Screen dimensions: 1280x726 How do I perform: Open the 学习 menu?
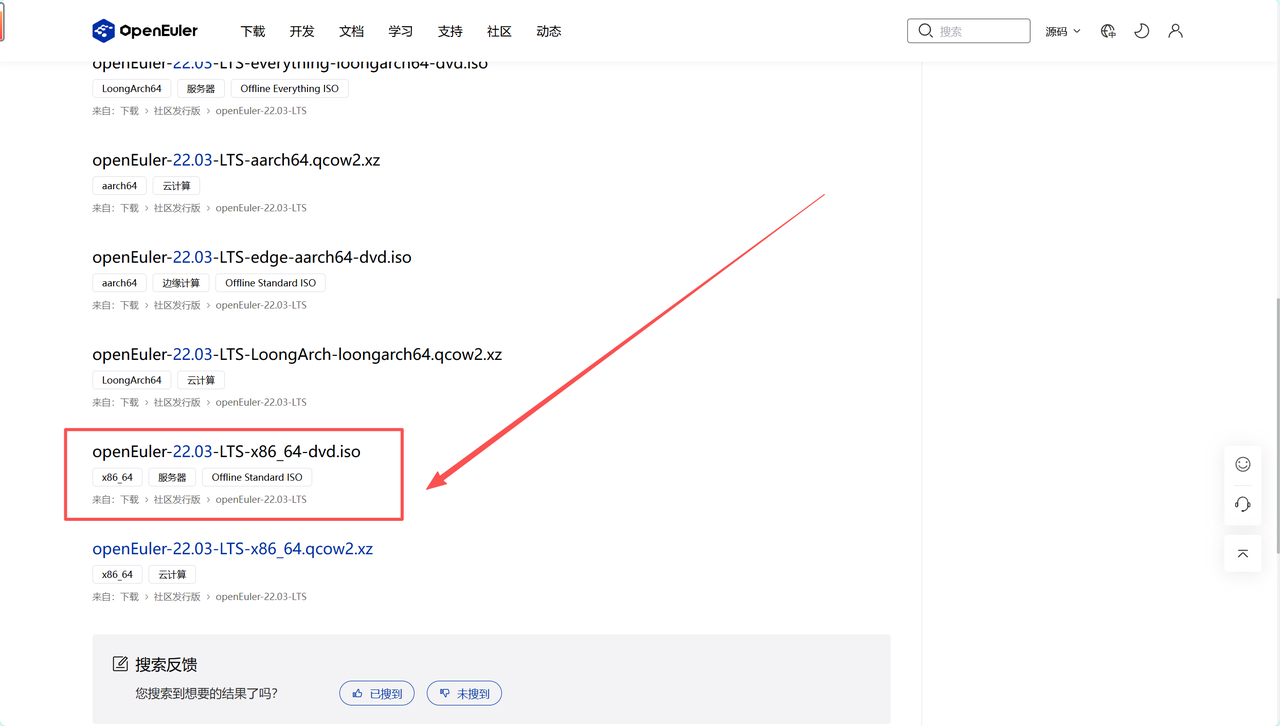[x=401, y=31]
